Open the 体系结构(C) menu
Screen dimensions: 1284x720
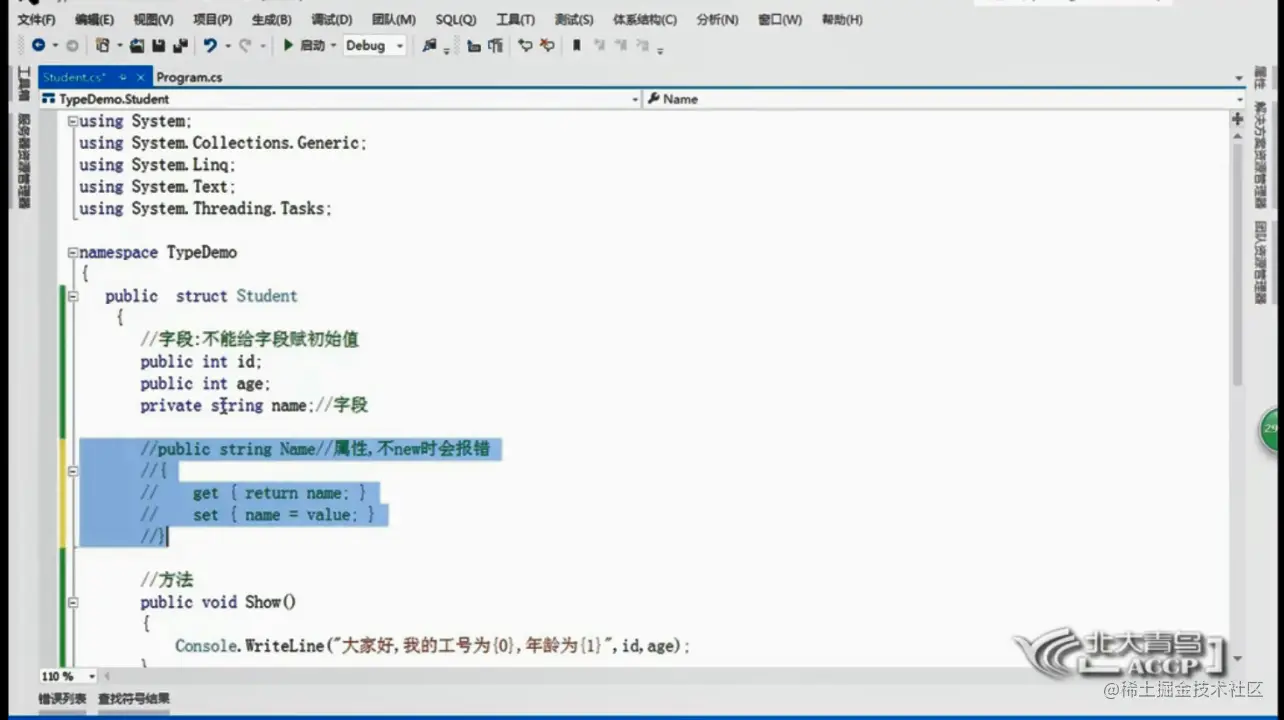pos(644,19)
